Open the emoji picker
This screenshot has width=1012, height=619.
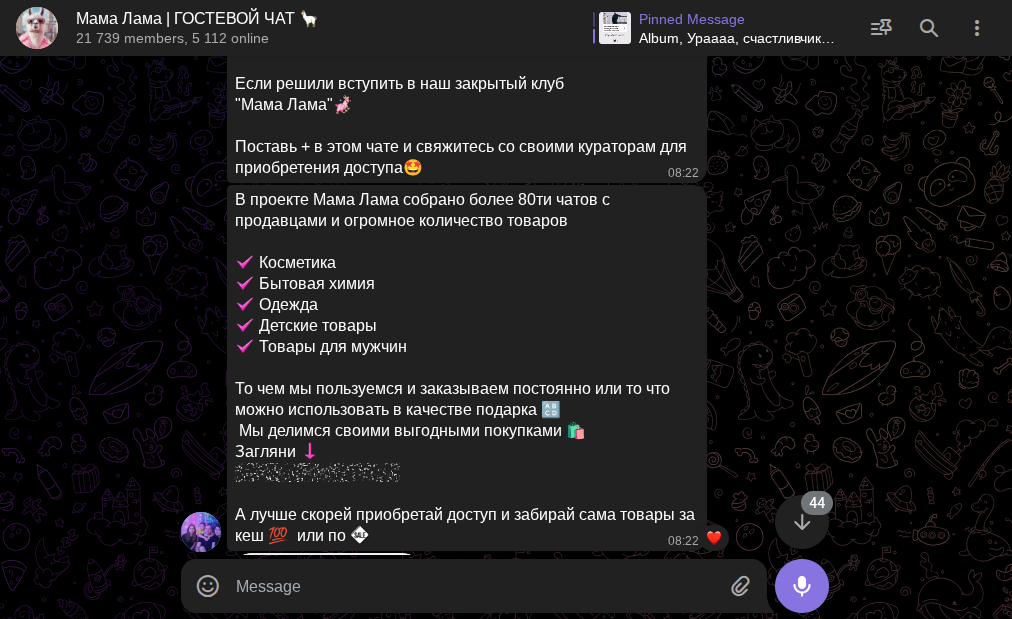208,586
